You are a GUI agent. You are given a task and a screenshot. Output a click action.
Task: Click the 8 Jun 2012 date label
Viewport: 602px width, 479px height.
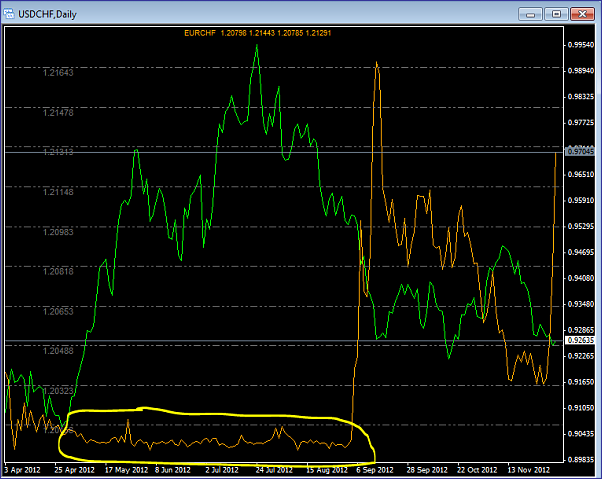tap(173, 470)
